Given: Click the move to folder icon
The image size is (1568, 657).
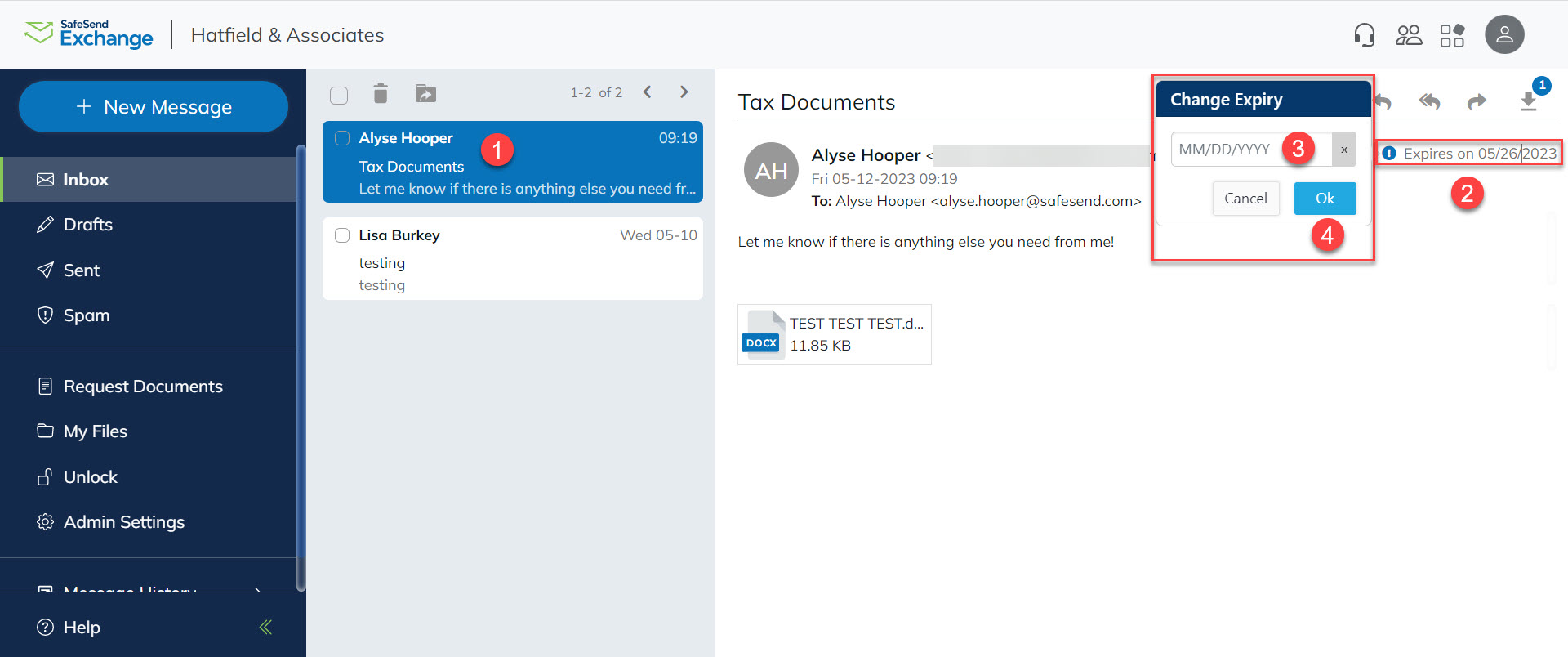Looking at the screenshot, I should click(425, 94).
